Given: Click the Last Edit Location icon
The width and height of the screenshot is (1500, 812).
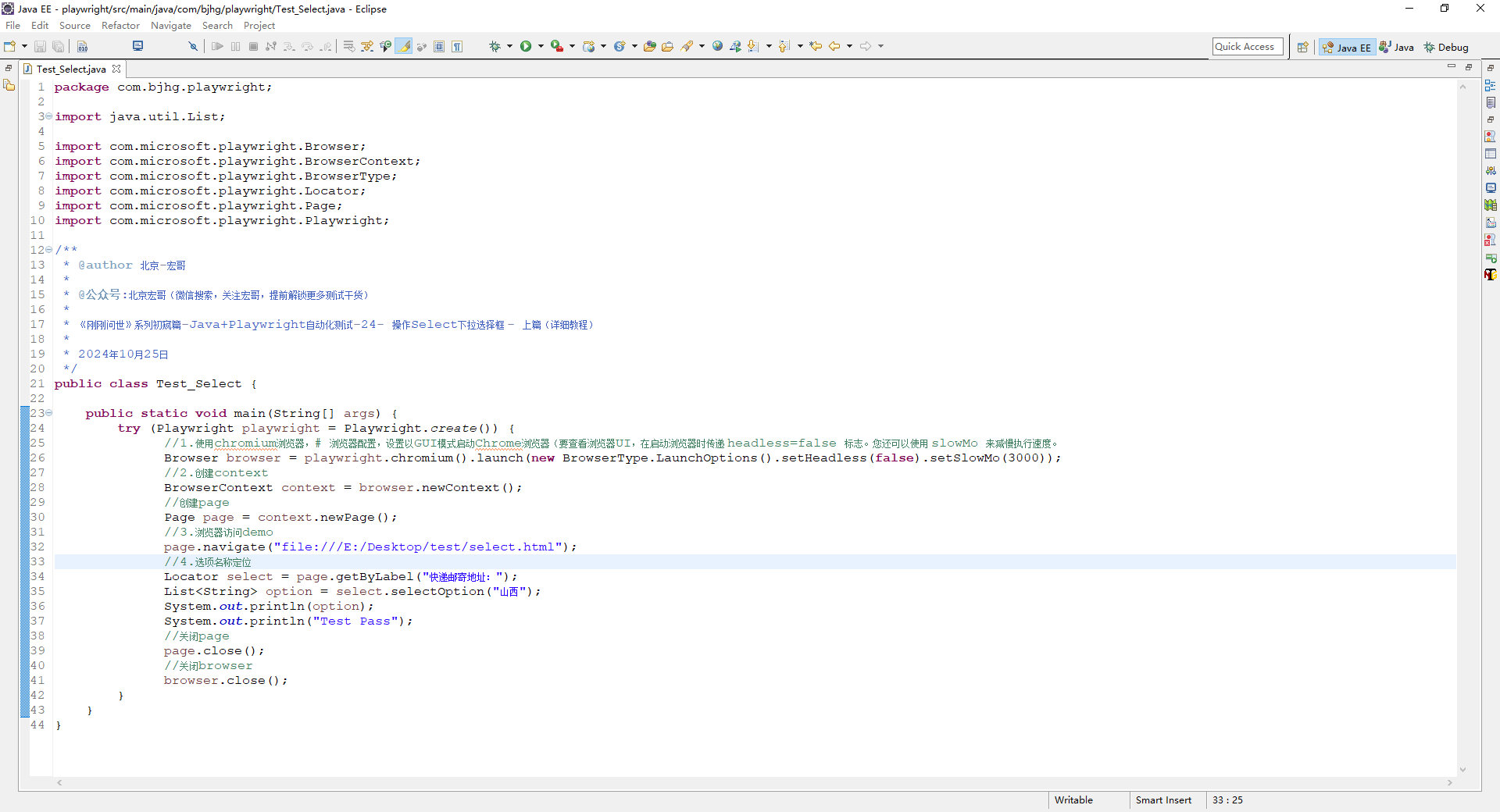Looking at the screenshot, I should click(x=816, y=47).
